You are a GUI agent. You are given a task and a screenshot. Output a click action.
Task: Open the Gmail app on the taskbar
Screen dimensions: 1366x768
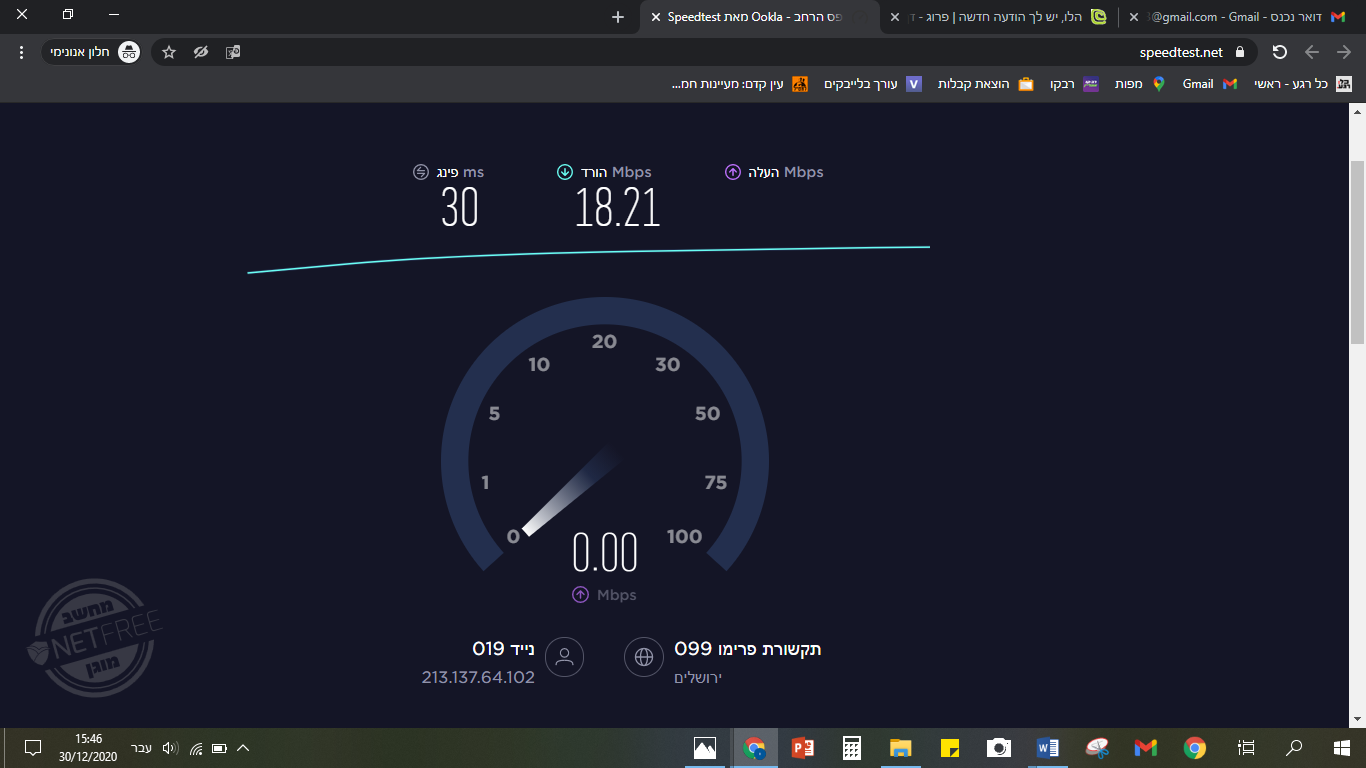[1146, 747]
